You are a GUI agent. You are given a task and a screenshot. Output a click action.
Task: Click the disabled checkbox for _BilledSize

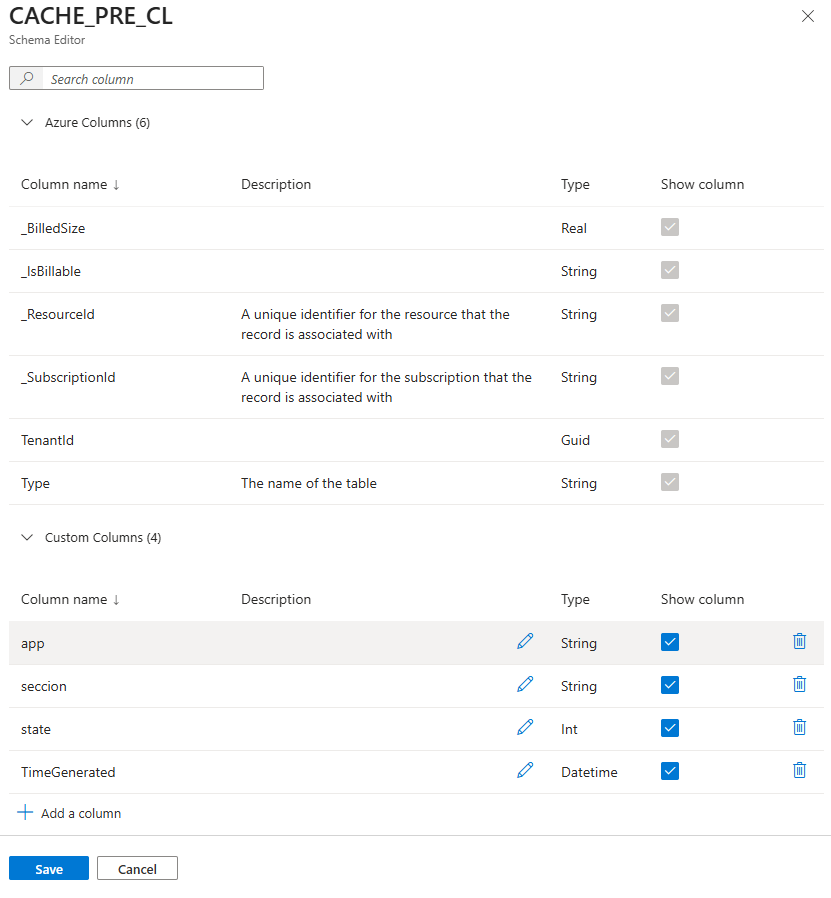click(669, 227)
